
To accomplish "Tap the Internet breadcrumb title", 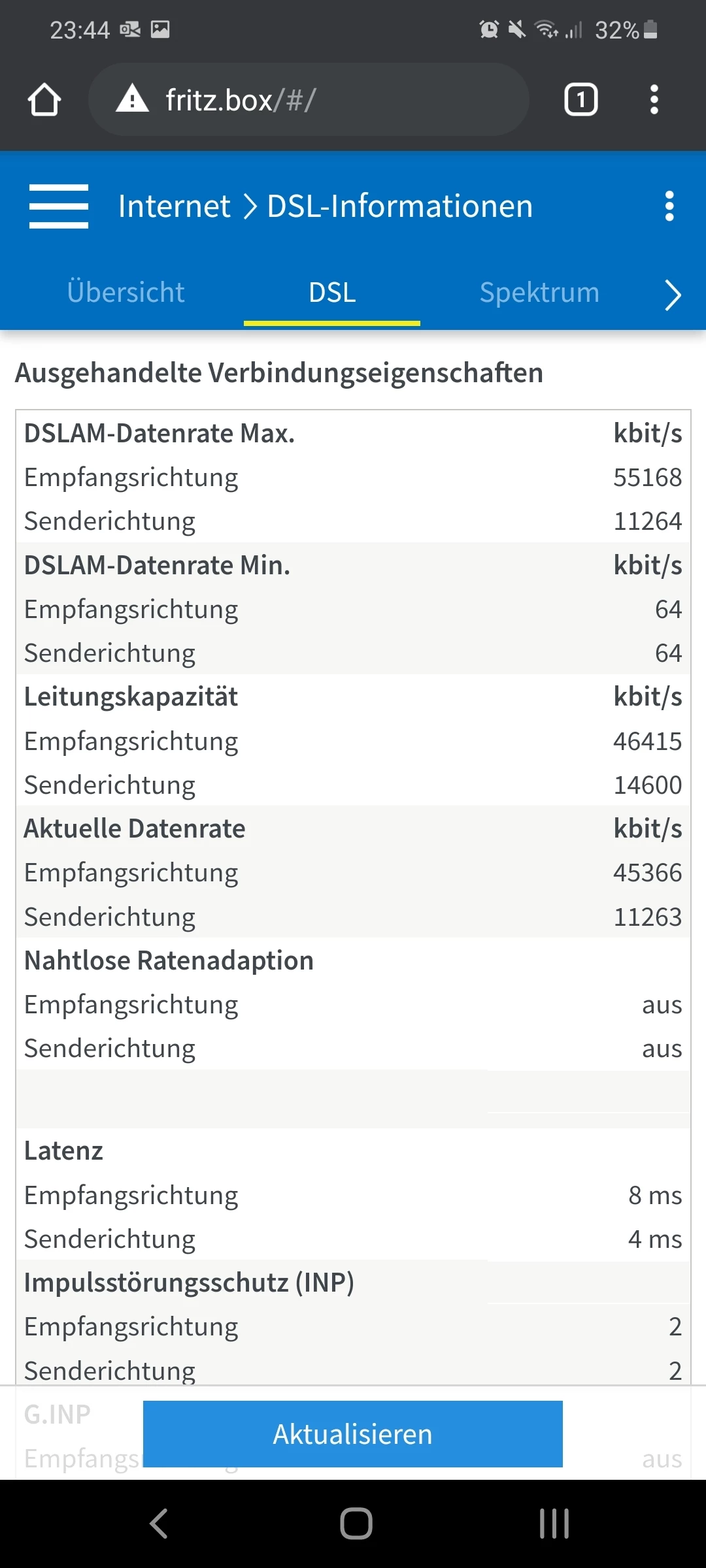I will coord(174,206).
